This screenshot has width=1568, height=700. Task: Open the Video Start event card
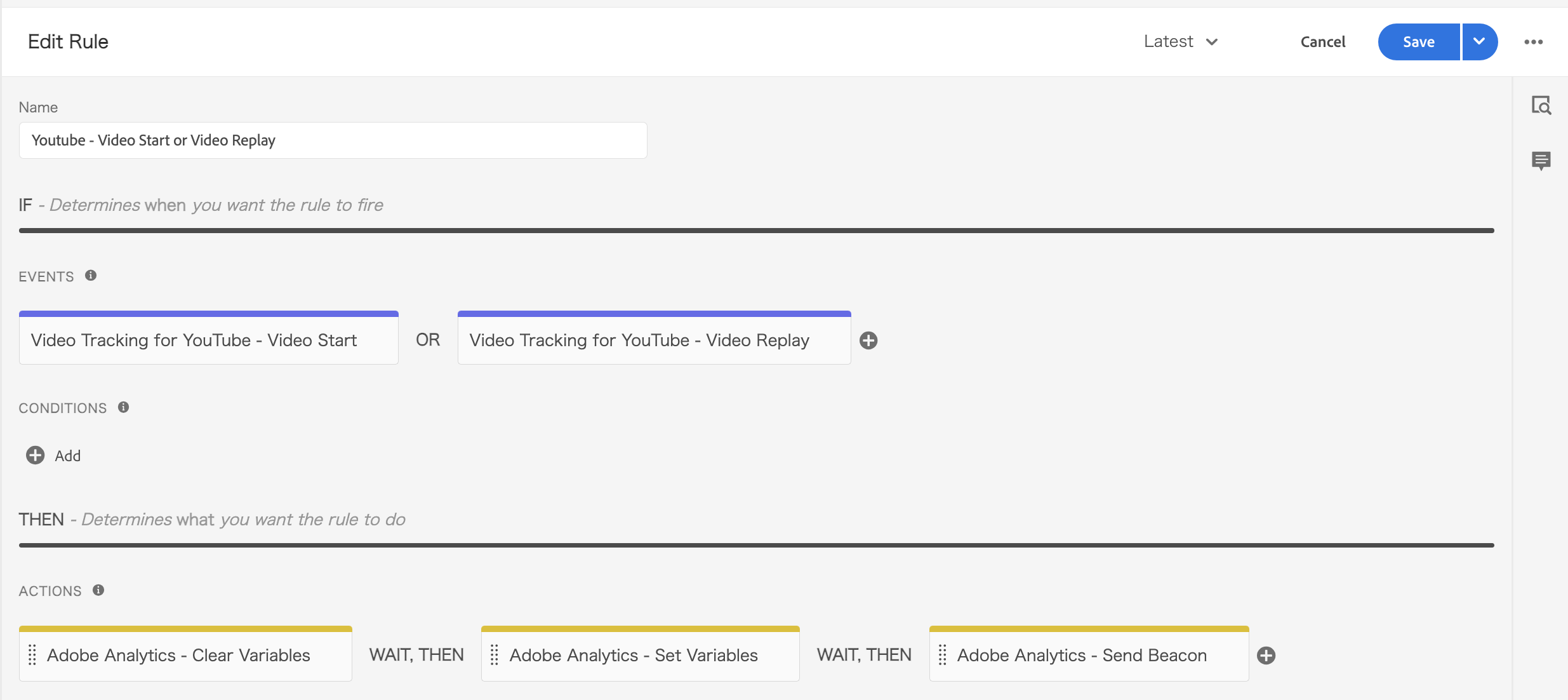click(x=209, y=338)
